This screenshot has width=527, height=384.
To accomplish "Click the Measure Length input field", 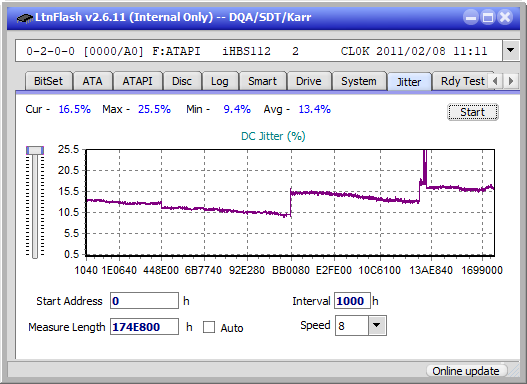I will point(145,327).
